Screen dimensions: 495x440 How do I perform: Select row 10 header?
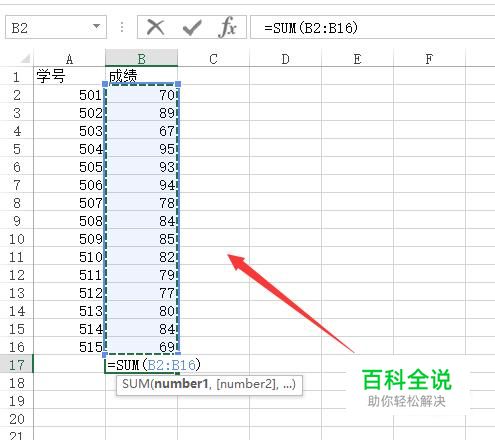17,239
